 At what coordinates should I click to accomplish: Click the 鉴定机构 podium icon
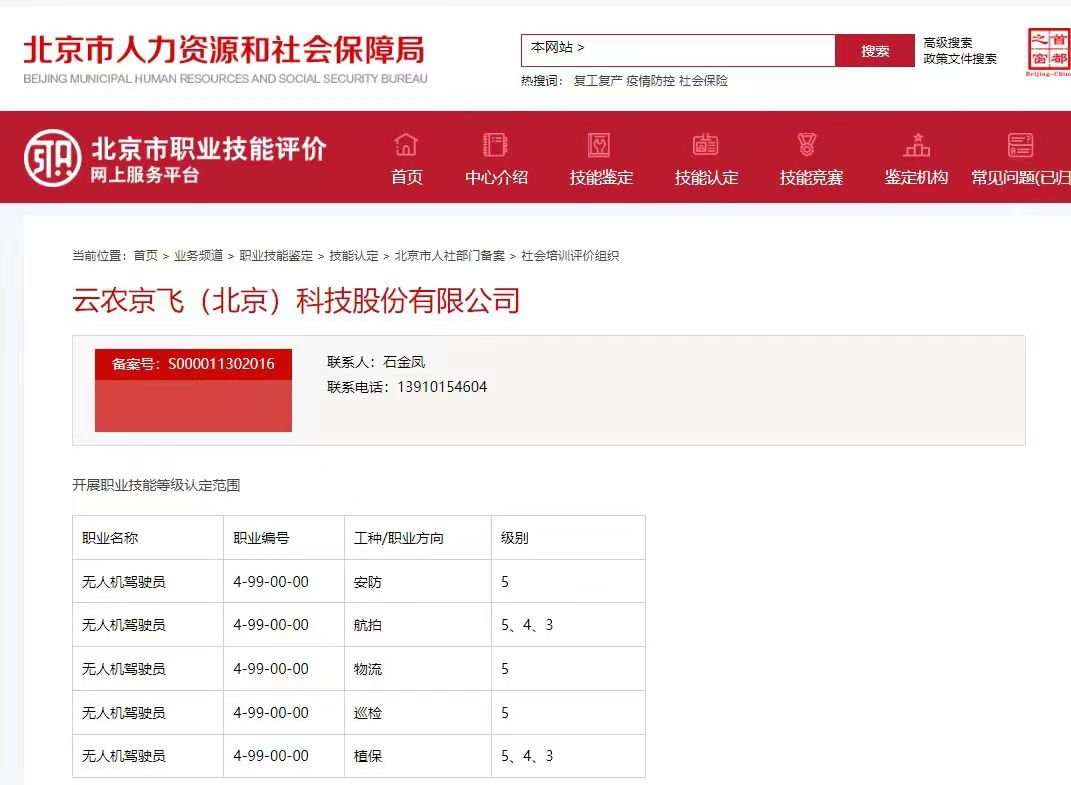pos(915,145)
